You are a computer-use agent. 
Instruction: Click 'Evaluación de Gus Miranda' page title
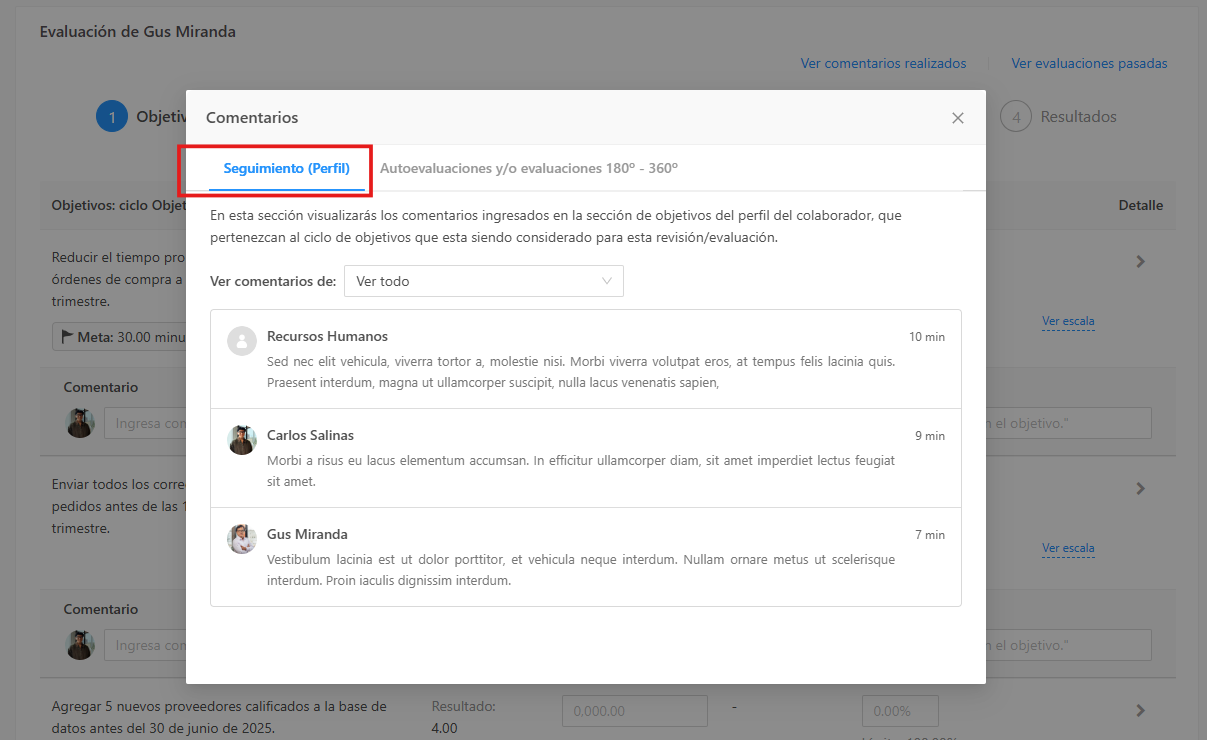[138, 31]
